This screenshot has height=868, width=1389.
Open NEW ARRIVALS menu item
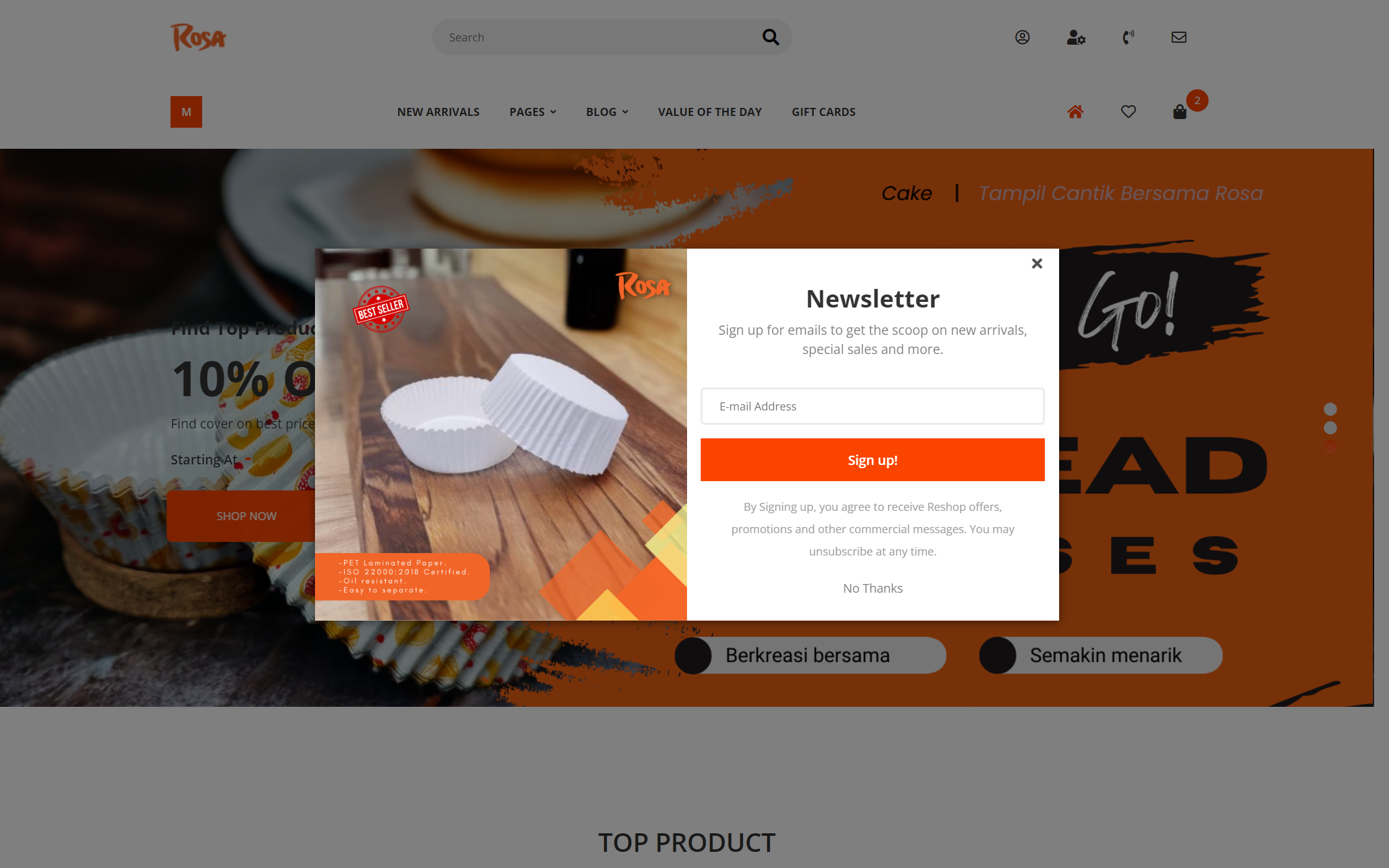[438, 112]
